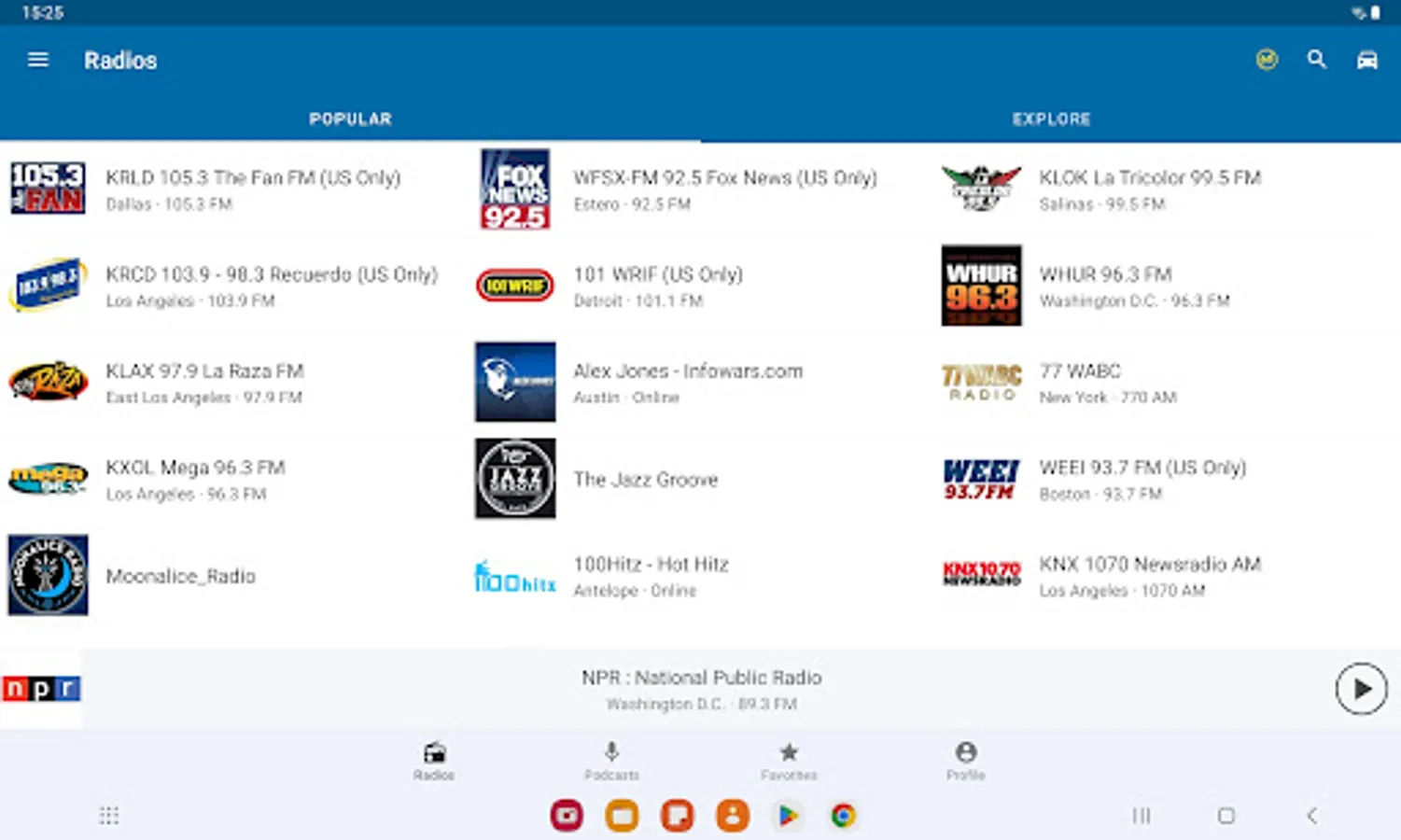
Task: Tap KXOL Mega 96.3 FM title
Action: [x=195, y=468]
